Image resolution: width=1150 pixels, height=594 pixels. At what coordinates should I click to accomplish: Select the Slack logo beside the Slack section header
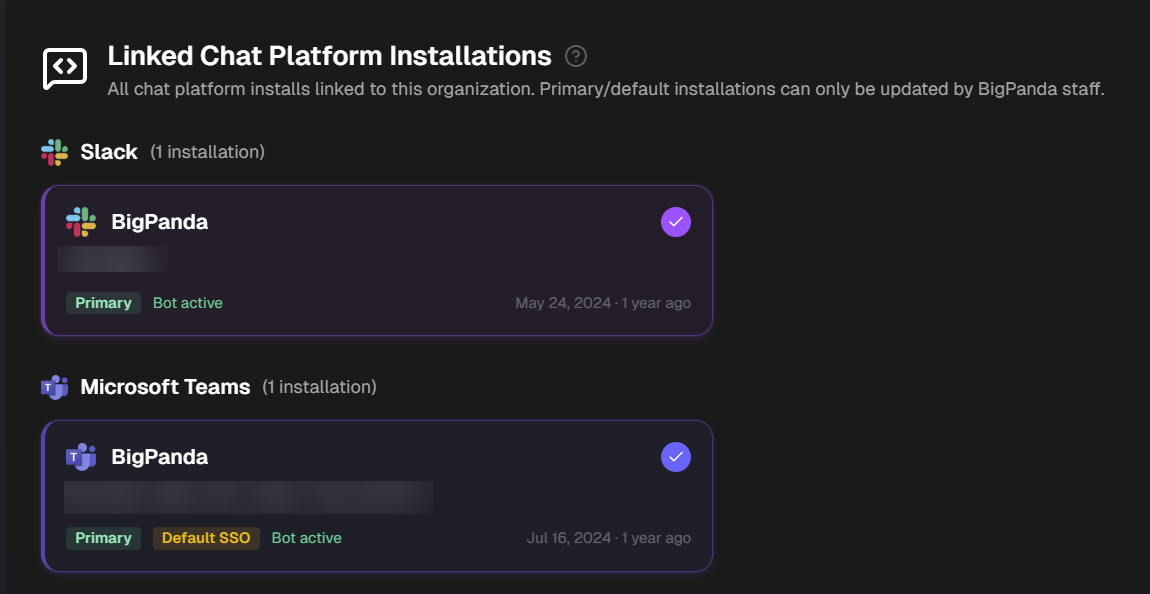[x=52, y=152]
